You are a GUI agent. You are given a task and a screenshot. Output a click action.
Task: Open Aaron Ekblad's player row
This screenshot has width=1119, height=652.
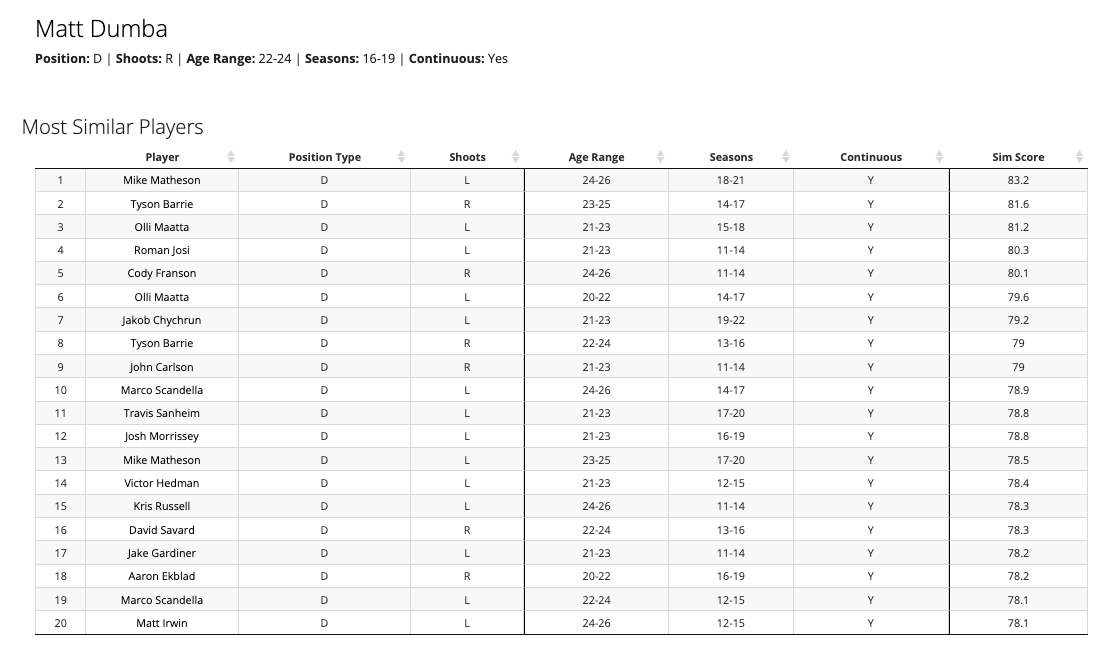162,576
